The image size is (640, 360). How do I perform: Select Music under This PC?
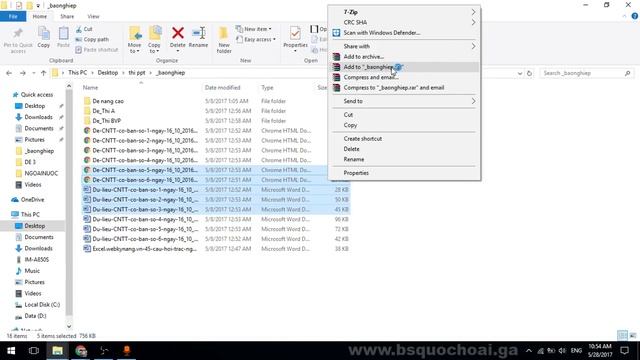[x=28, y=271]
